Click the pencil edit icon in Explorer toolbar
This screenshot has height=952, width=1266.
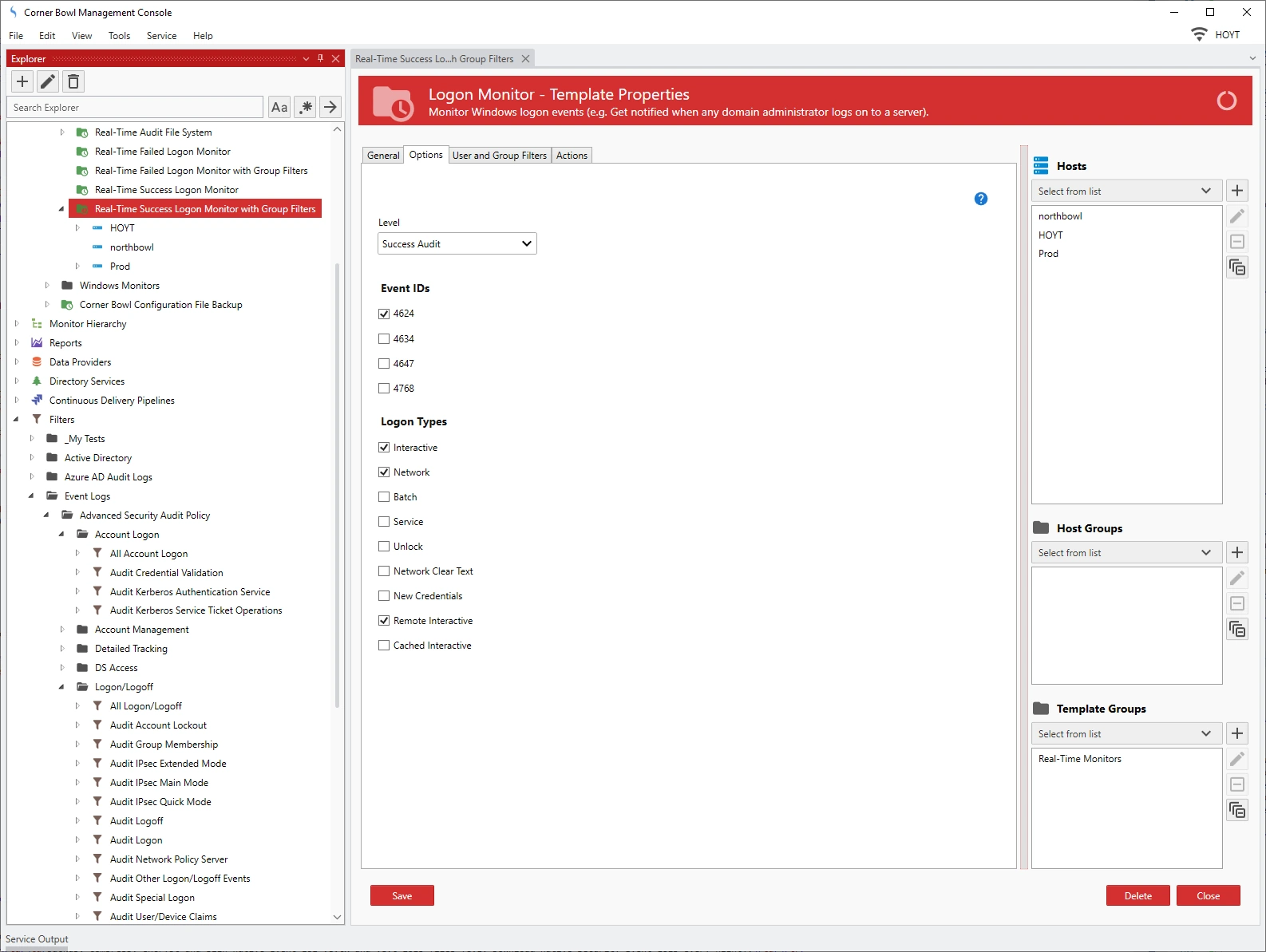point(48,81)
